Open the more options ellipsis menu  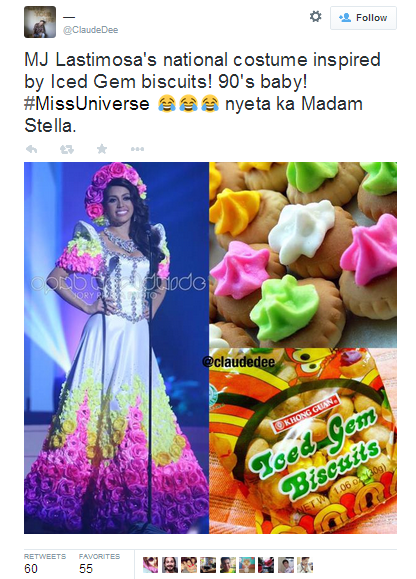pyautogui.click(x=137, y=149)
